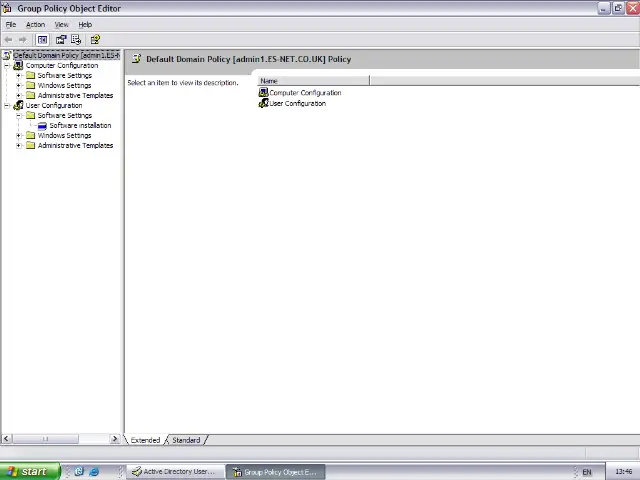The height and width of the screenshot is (480, 640).
Task: Click the Software Installation icon in tree
Action: coord(42,126)
